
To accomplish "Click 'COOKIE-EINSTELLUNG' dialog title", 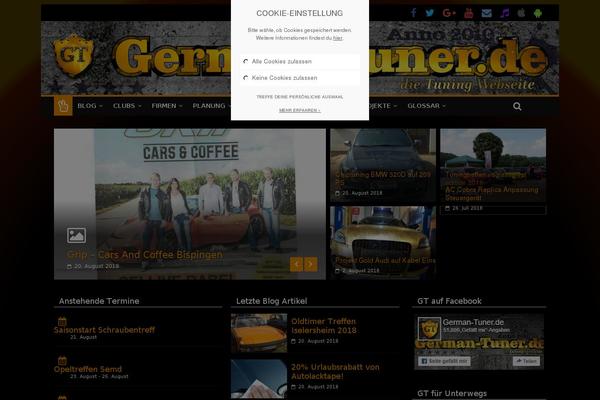I will (x=300, y=13).
